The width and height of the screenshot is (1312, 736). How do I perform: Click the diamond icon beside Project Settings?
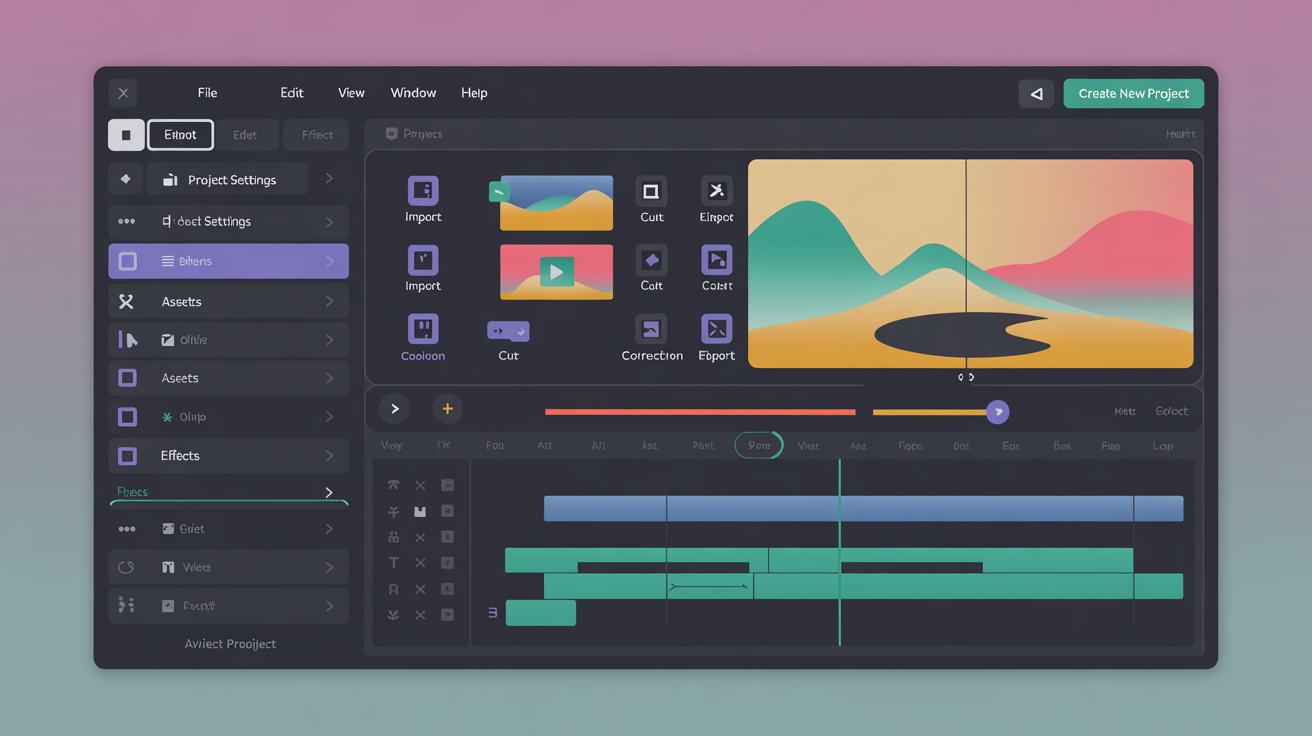point(125,179)
